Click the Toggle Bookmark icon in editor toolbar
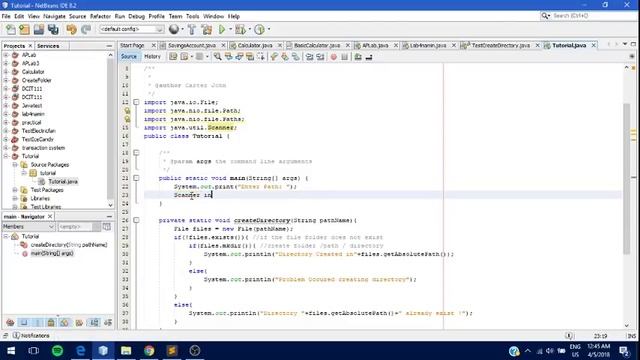The height and width of the screenshot is (360, 640). tap(296, 57)
